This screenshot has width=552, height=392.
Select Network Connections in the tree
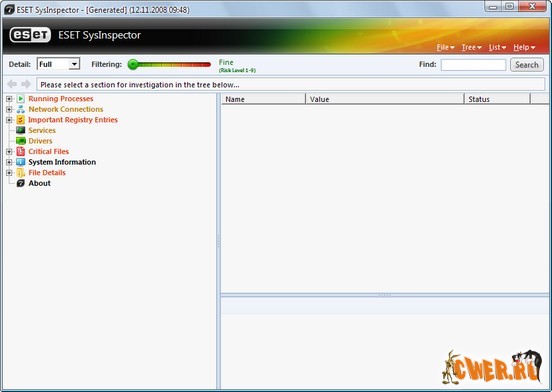pyautogui.click(x=66, y=109)
